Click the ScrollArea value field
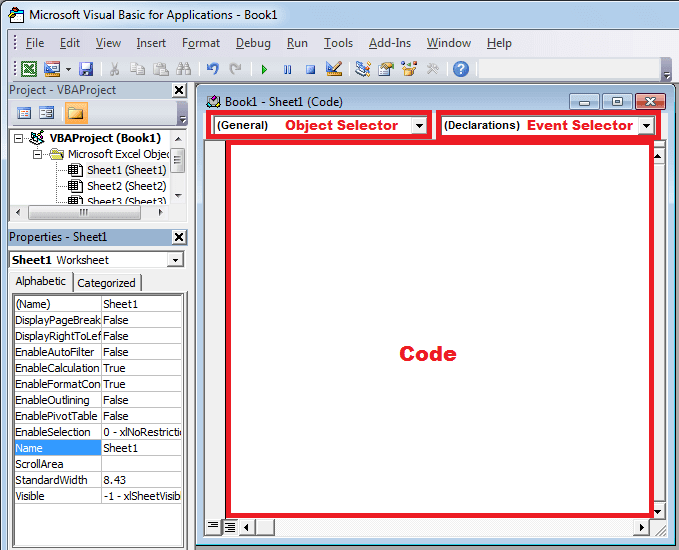 (142, 464)
